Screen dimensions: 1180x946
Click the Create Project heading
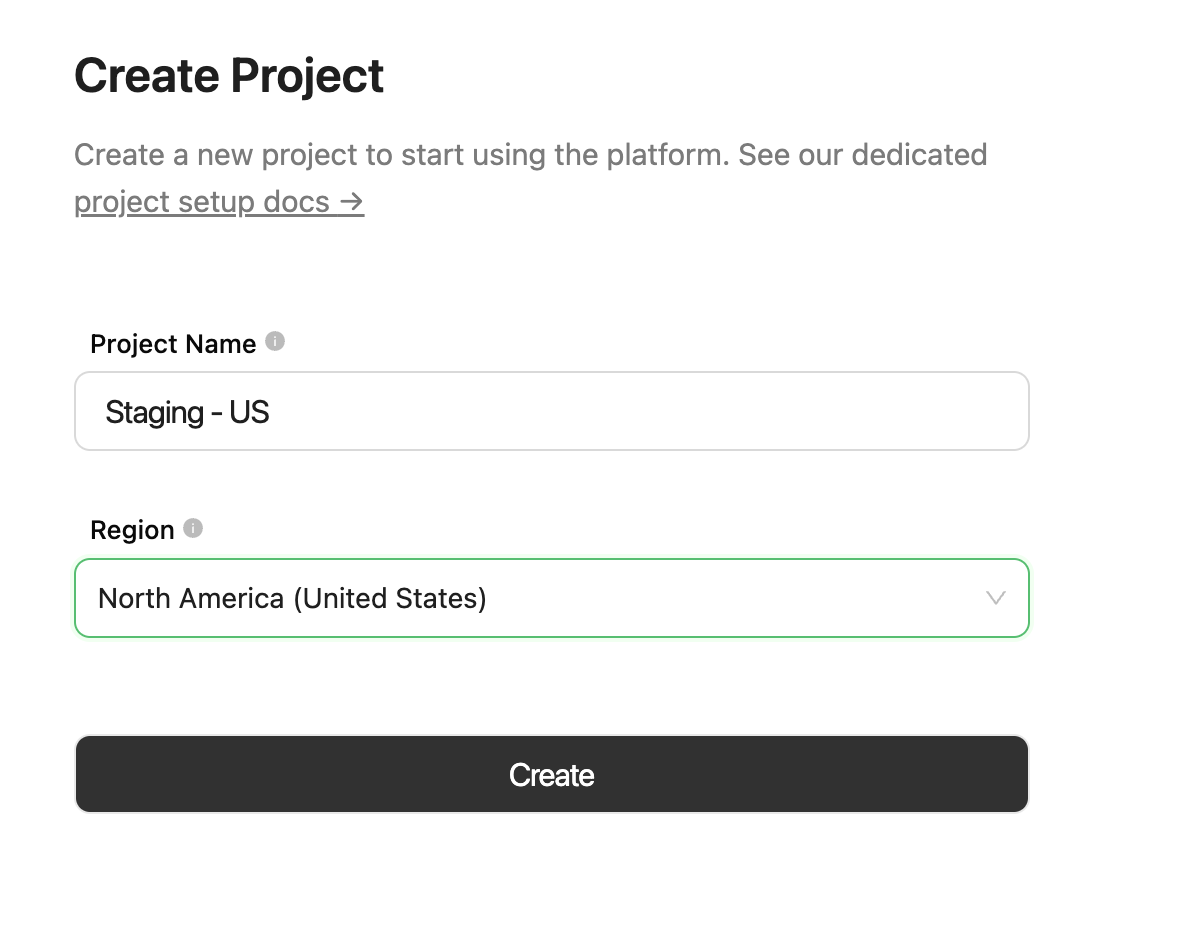[228, 74]
